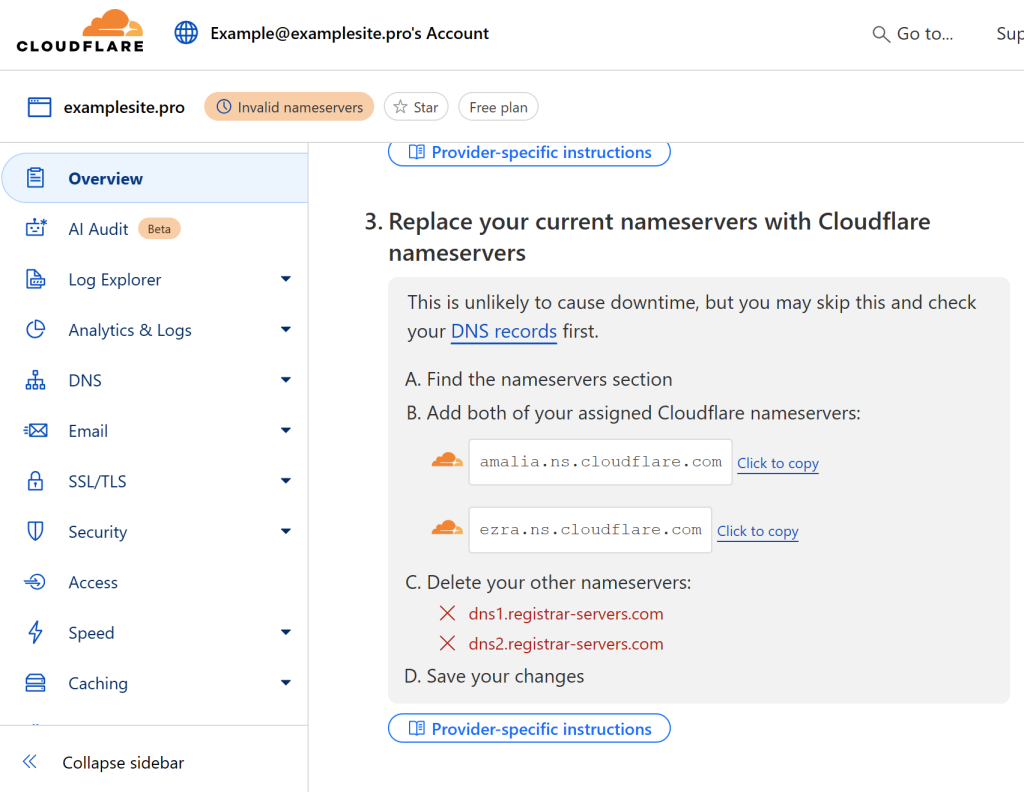Select the ezra.ns.cloudflare.com nameserver field
This screenshot has width=1024, height=792.
coord(590,530)
